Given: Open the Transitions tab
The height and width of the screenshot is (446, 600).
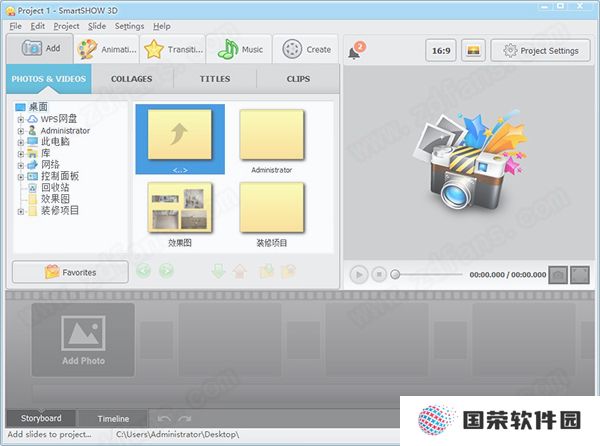Looking at the screenshot, I should pyautogui.click(x=173, y=49).
